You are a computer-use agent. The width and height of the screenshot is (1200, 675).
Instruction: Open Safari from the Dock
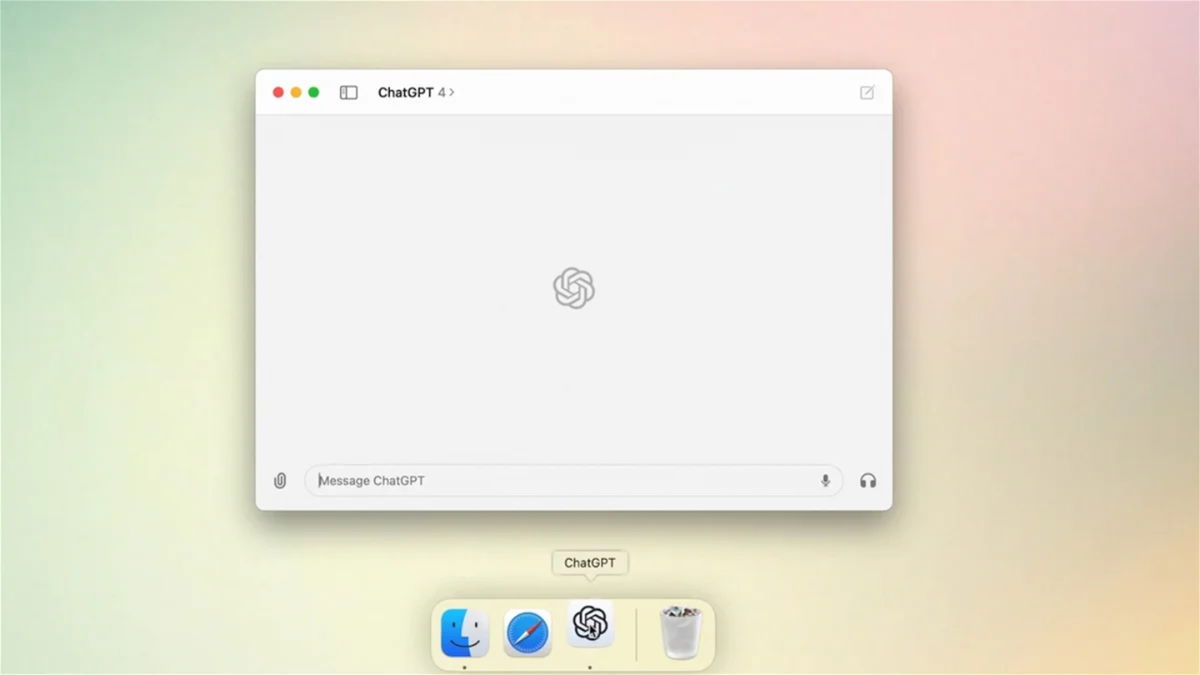(x=528, y=633)
